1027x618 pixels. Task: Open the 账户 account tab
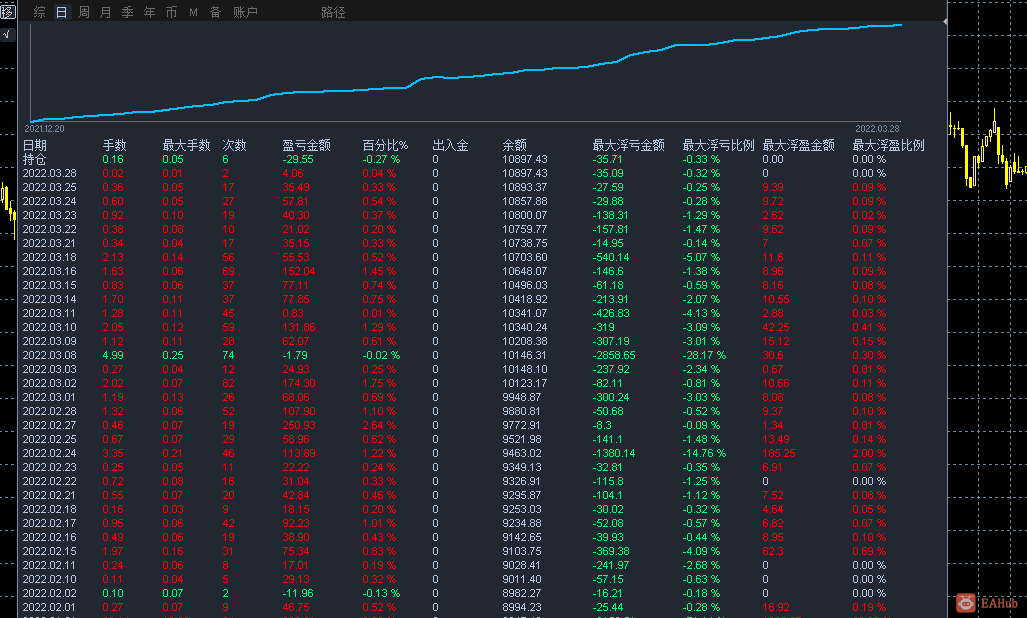pyautogui.click(x=246, y=12)
